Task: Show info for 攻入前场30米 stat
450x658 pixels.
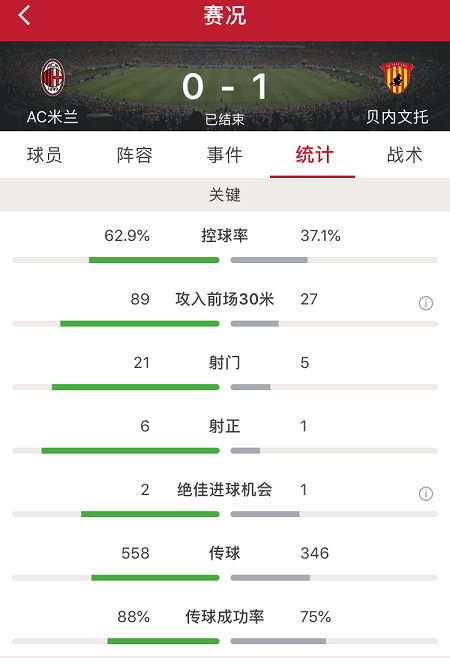Action: [x=426, y=303]
